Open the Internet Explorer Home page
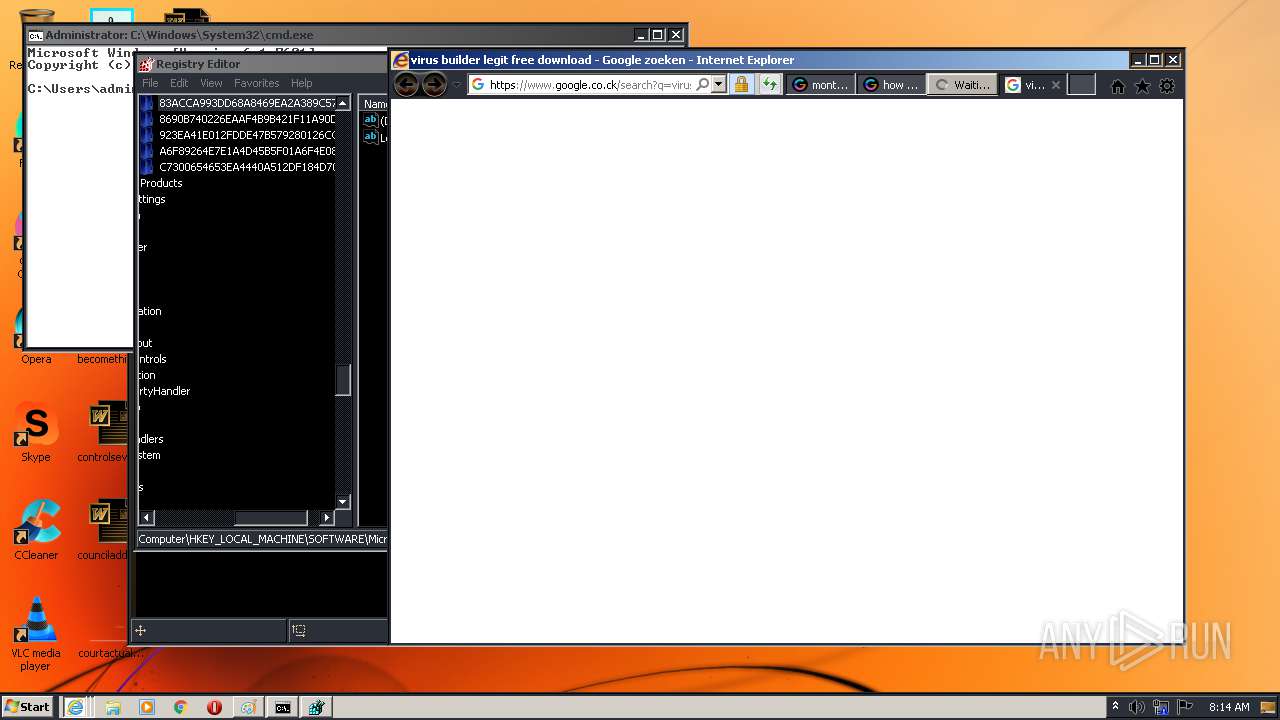 click(1118, 86)
